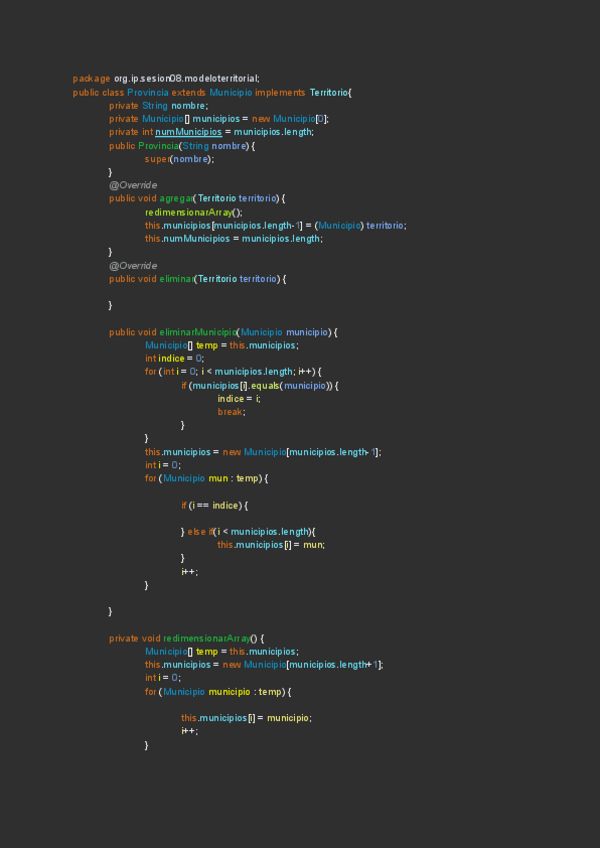Click the 'else if(i < municipios.length)' branch
Viewport: 600px width, 848px height.
[x=251, y=532]
